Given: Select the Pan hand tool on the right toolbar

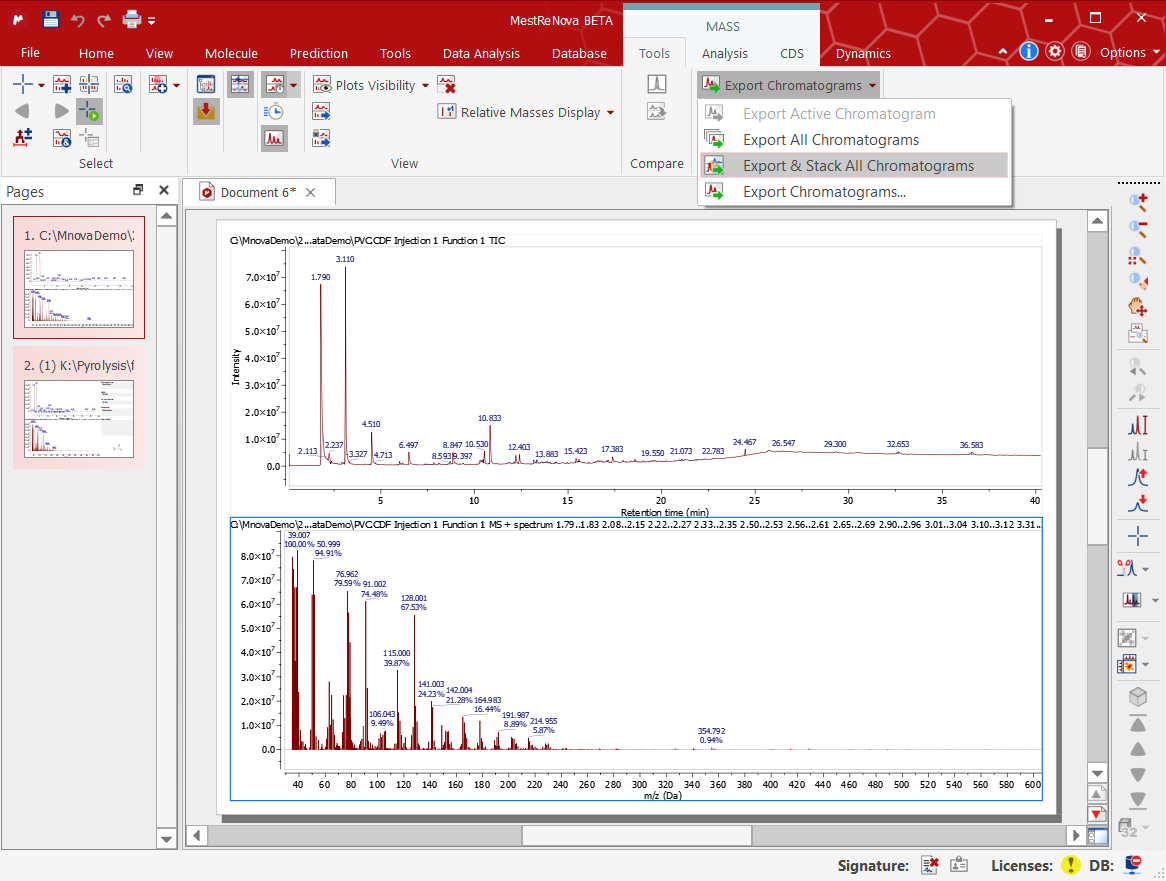Looking at the screenshot, I should [1137, 306].
